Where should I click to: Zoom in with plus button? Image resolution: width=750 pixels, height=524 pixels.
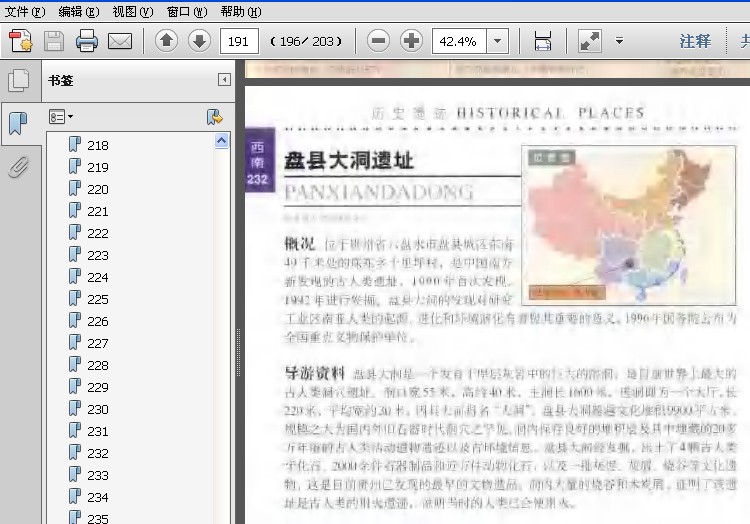pos(411,41)
